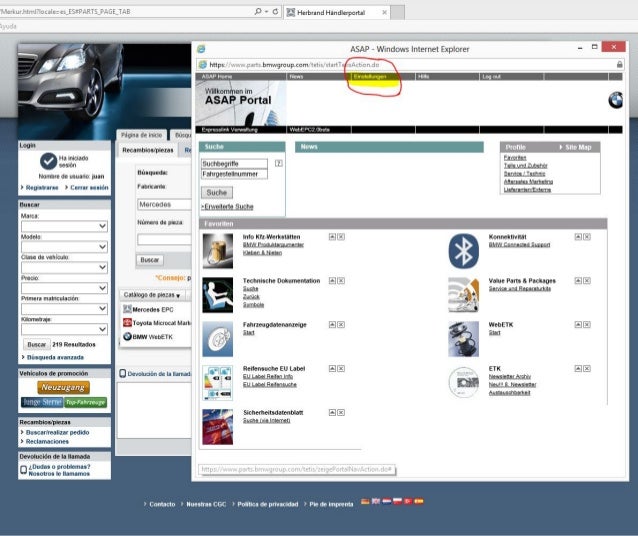Open EU Label Reifensuche link
This screenshot has width=638, height=536.
point(270,385)
